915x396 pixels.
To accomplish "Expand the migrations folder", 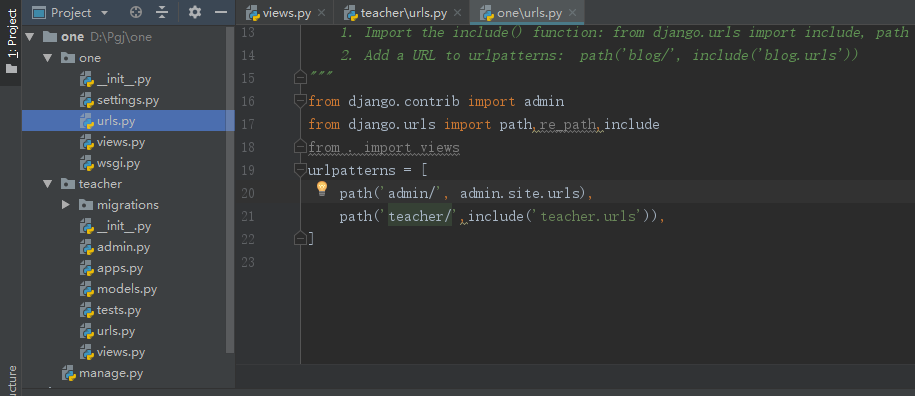I will point(65,205).
